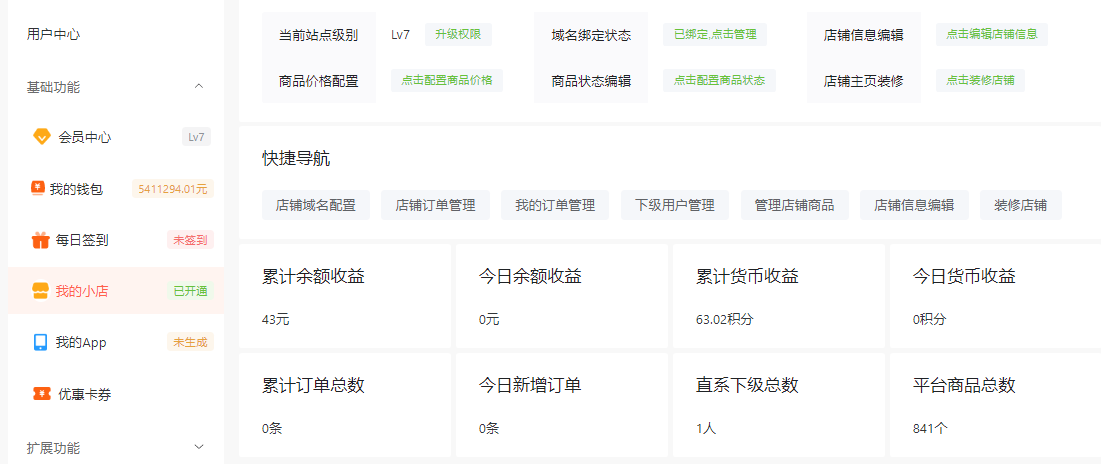The width and height of the screenshot is (1101, 464).
Task: Click the 已开通 status badge
Action: click(x=190, y=291)
